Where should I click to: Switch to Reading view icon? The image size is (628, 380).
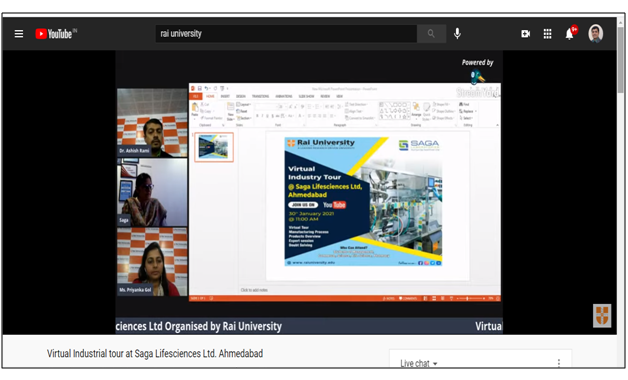(443, 298)
